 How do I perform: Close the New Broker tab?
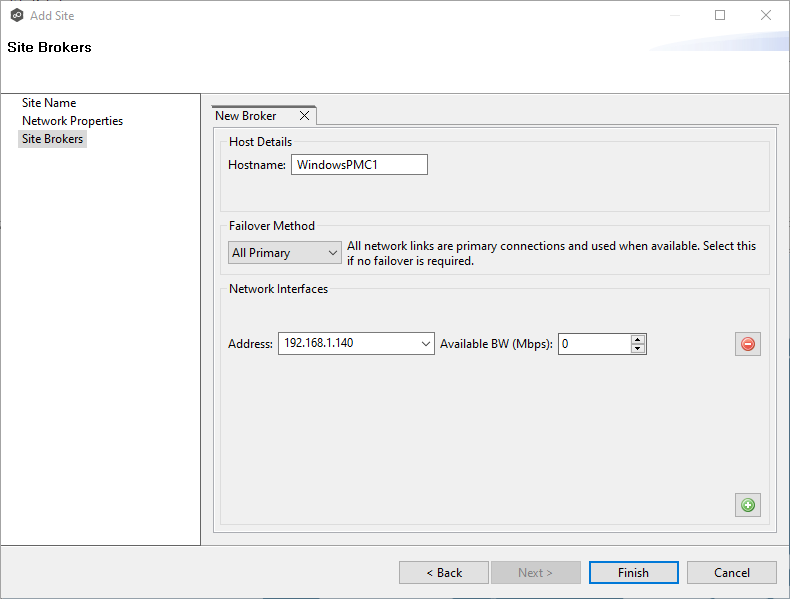(x=304, y=116)
